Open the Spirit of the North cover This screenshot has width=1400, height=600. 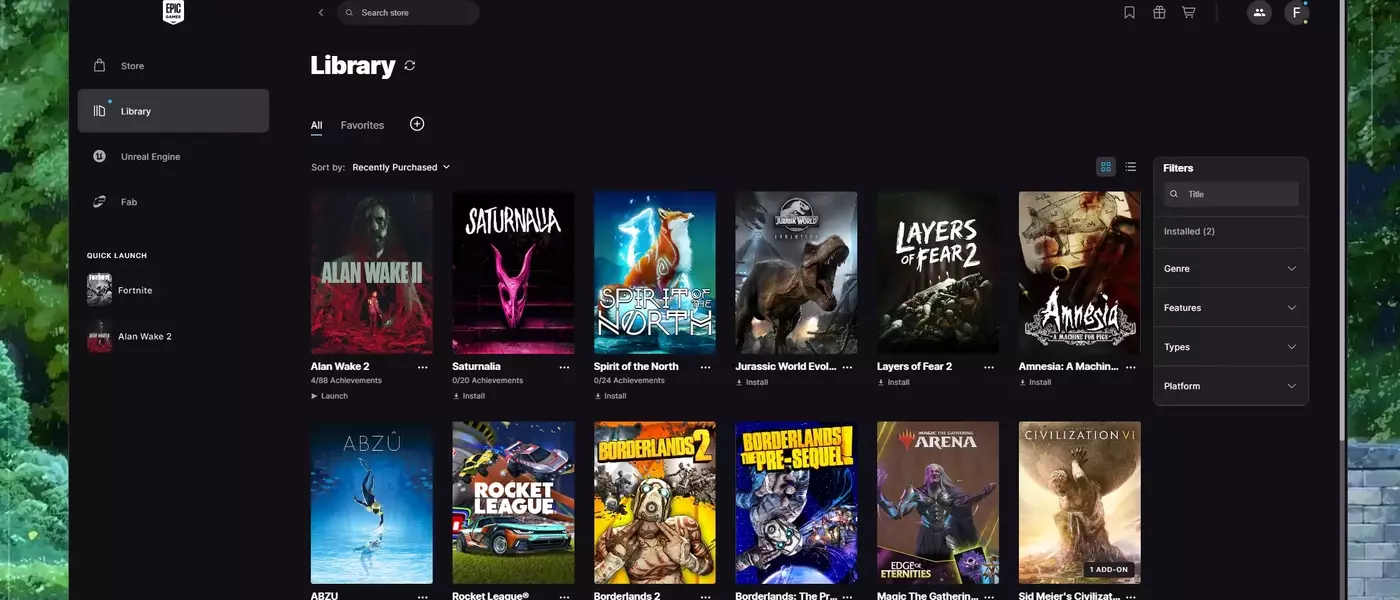(x=655, y=273)
